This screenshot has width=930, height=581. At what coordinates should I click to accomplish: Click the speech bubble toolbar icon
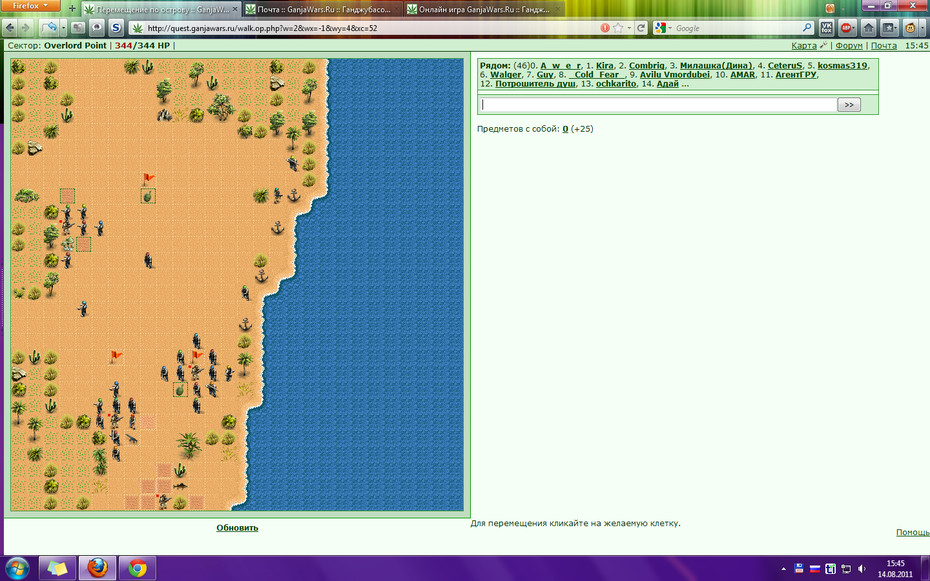point(97,27)
